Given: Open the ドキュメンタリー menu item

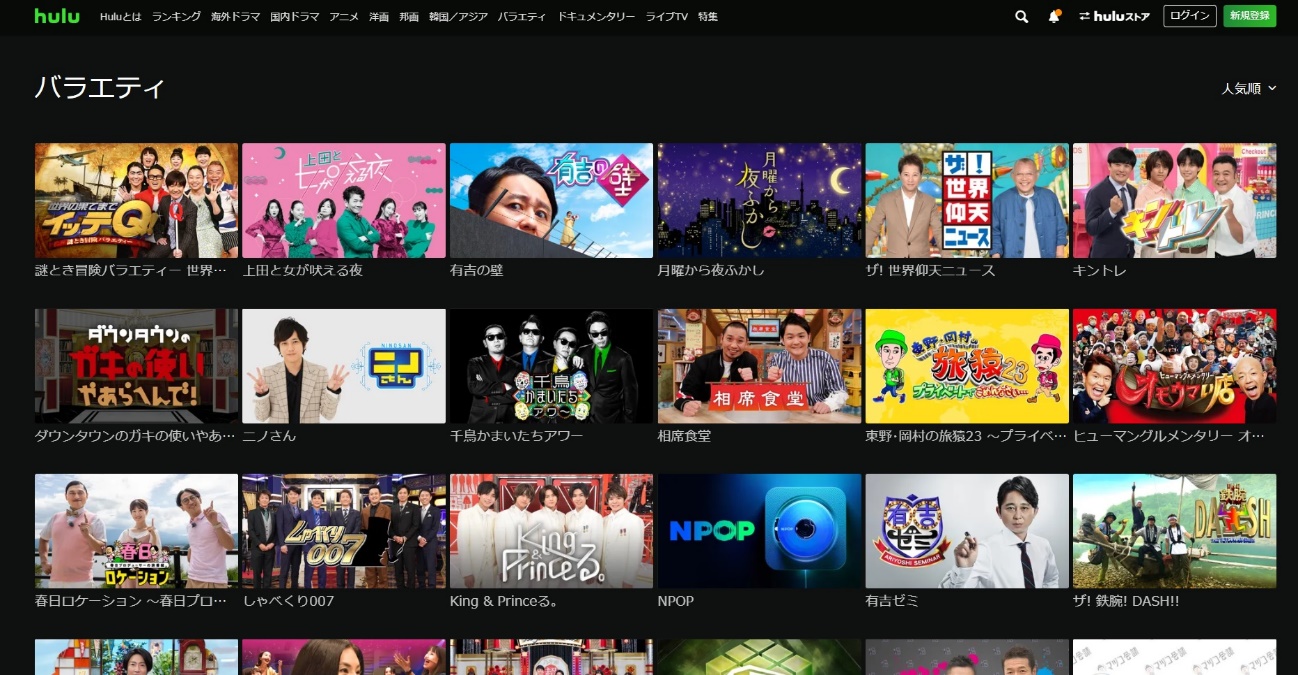Looking at the screenshot, I should click(596, 17).
